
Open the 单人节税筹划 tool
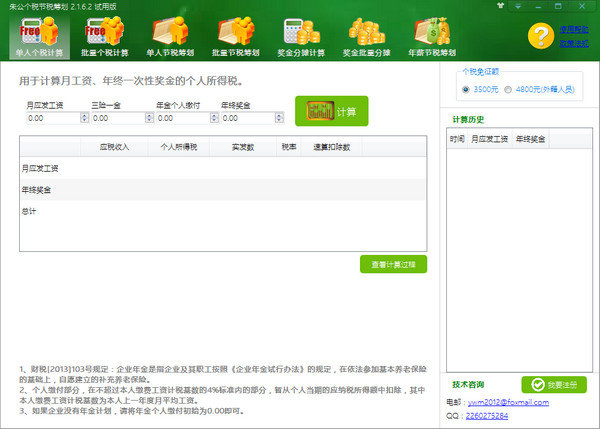click(170, 37)
